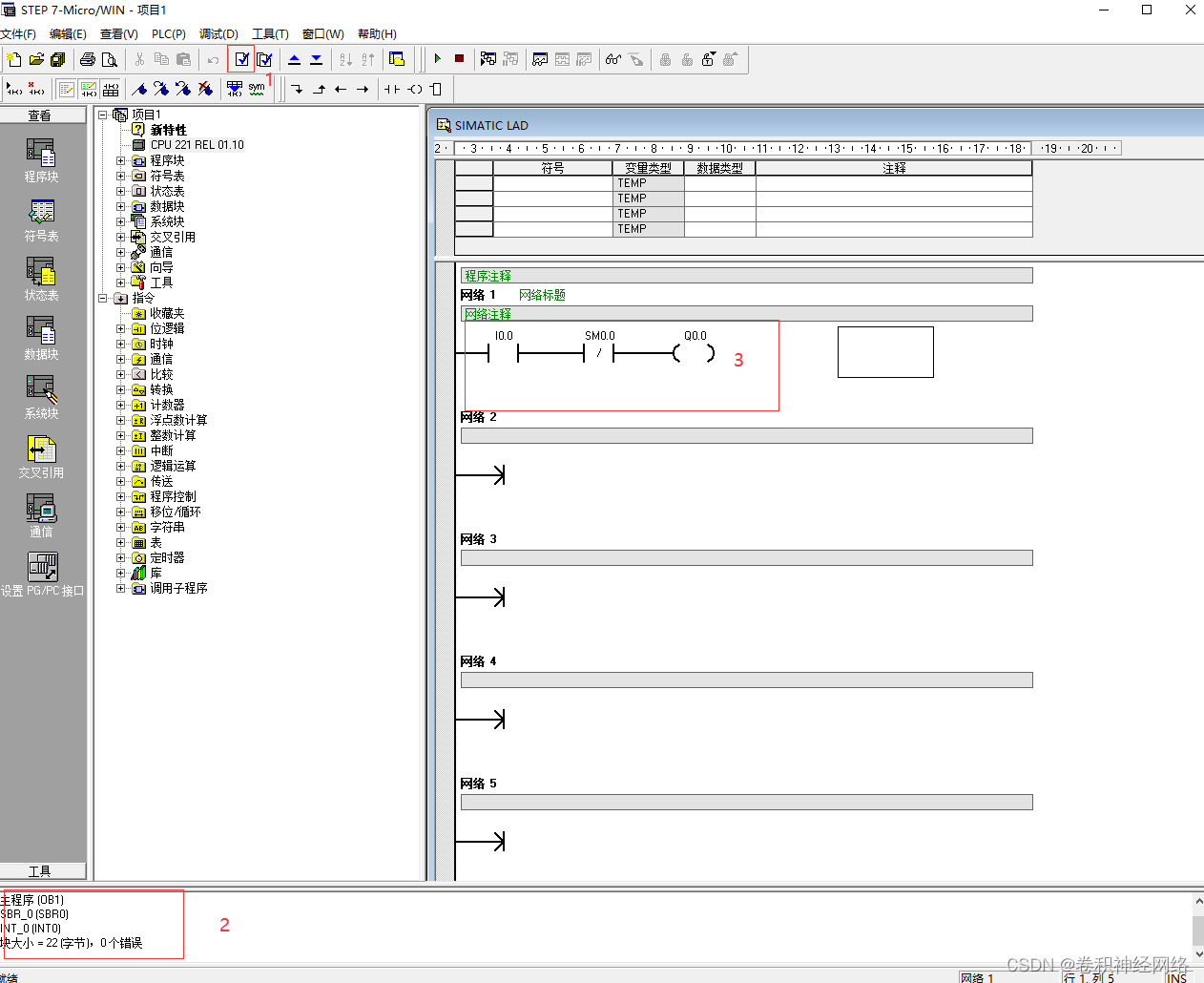Open print preview icon

tap(110, 59)
